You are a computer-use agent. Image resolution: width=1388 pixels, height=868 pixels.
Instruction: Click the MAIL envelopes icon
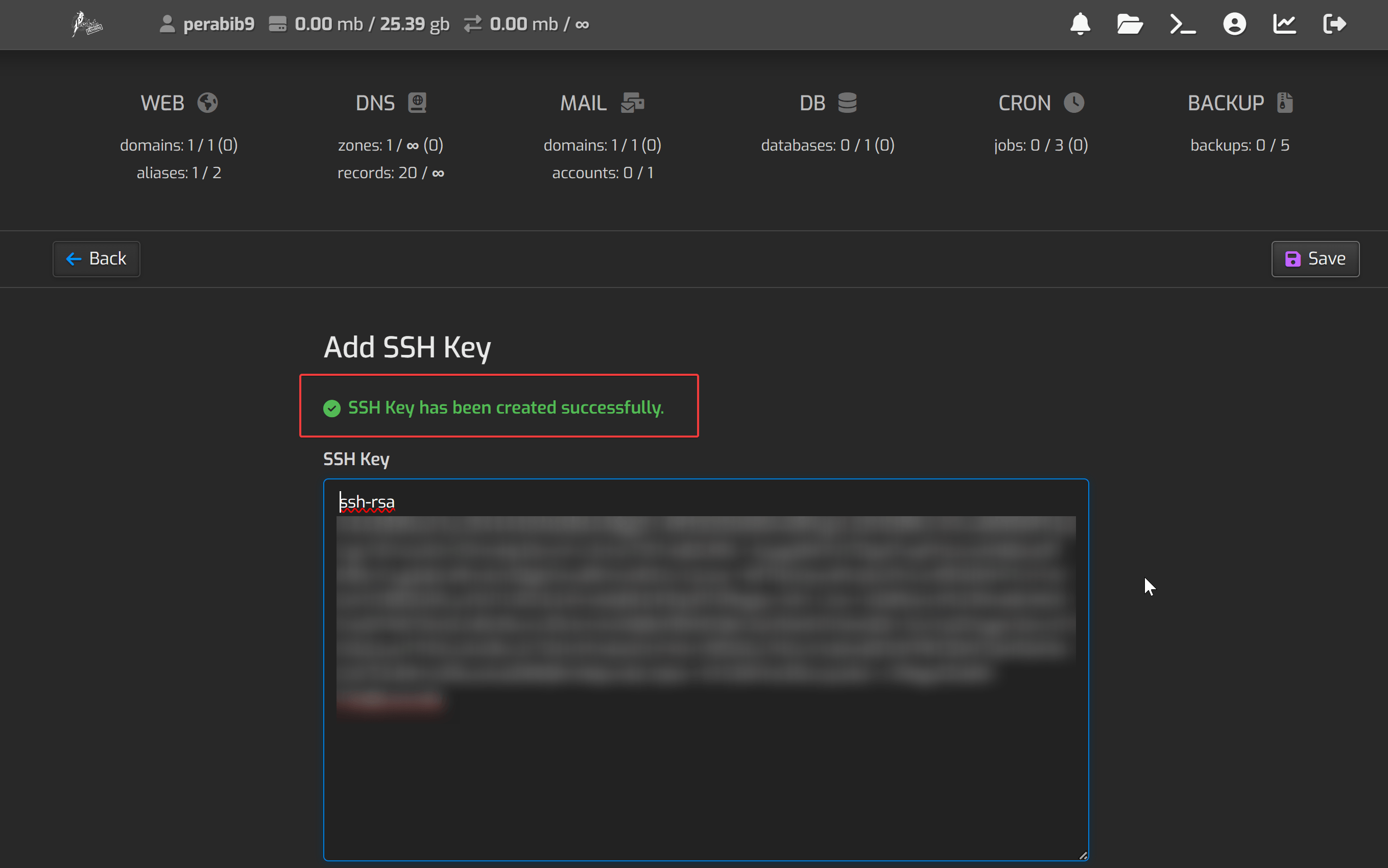633,103
